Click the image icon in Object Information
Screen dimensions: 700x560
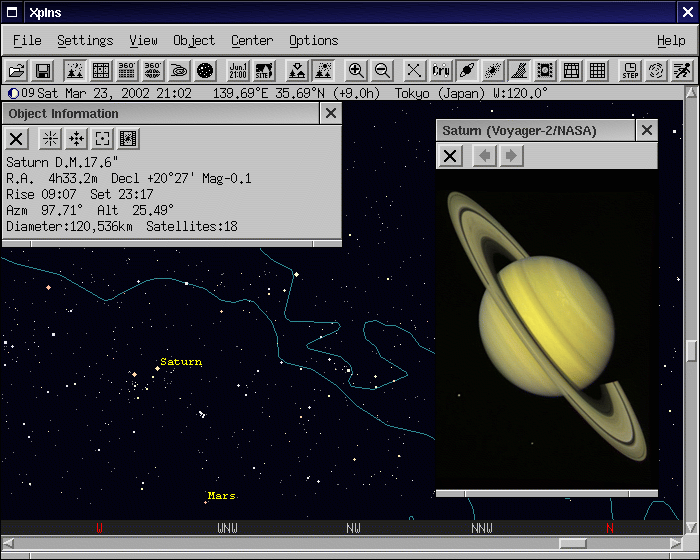point(129,139)
